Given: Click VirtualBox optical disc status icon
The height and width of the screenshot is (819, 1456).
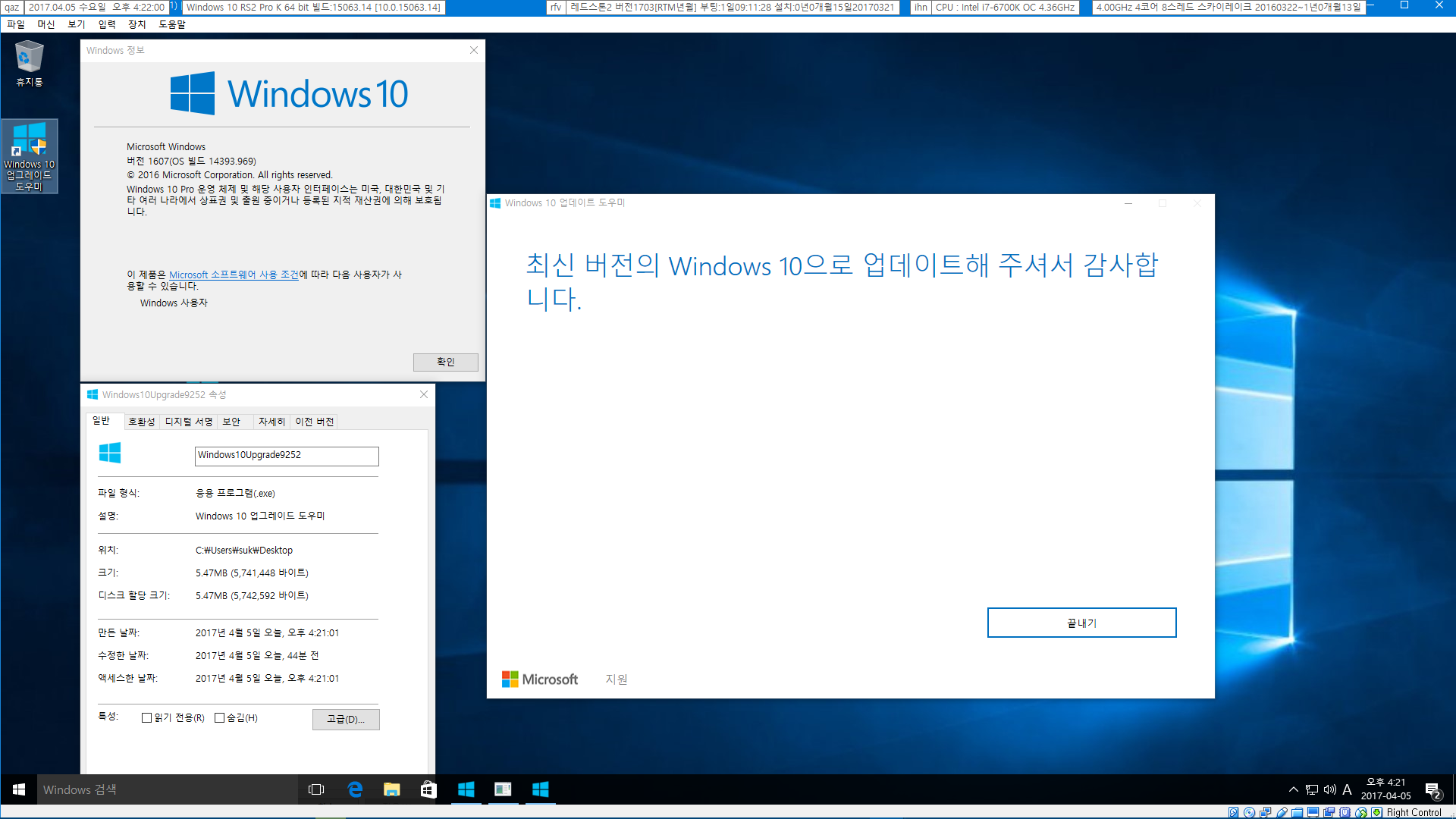Looking at the screenshot, I should click(x=1249, y=812).
